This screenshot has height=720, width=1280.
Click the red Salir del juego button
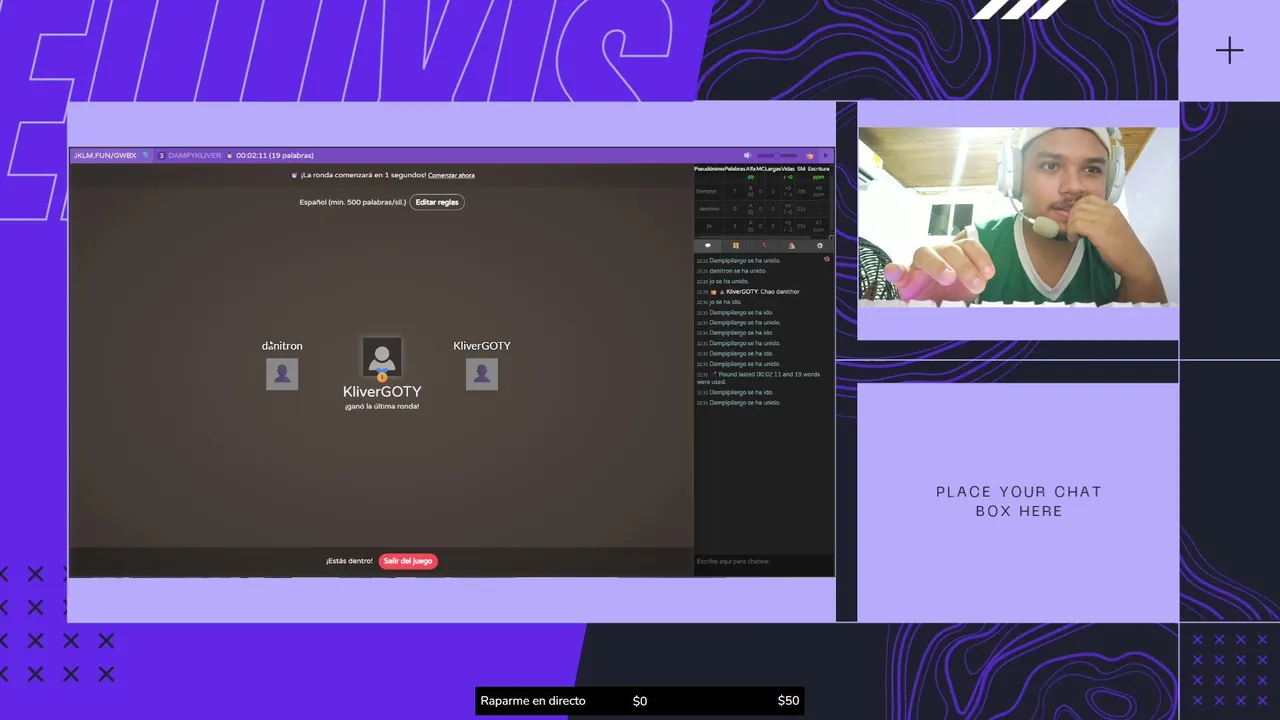(408, 561)
